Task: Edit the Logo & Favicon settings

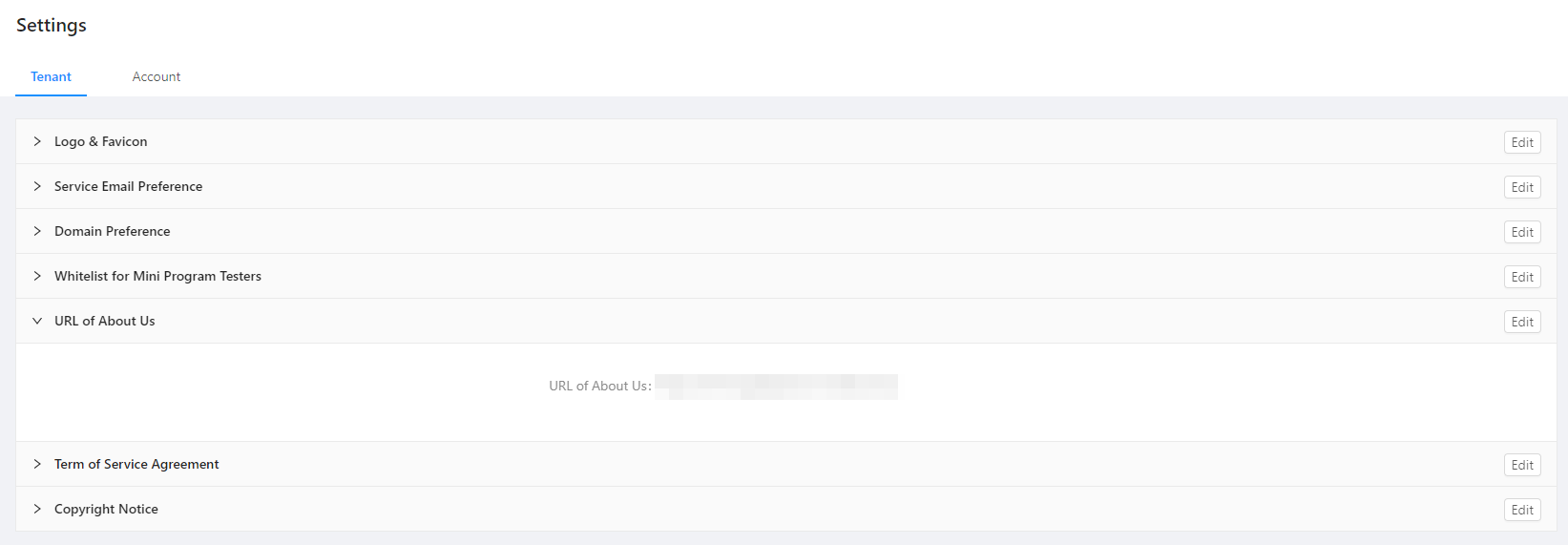Action: click(1522, 142)
